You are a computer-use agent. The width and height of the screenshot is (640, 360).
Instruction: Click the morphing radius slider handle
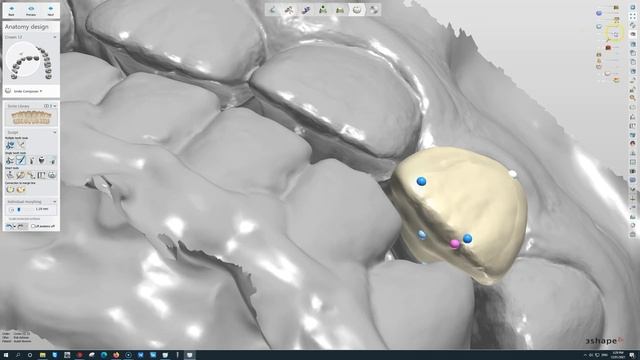point(19,209)
